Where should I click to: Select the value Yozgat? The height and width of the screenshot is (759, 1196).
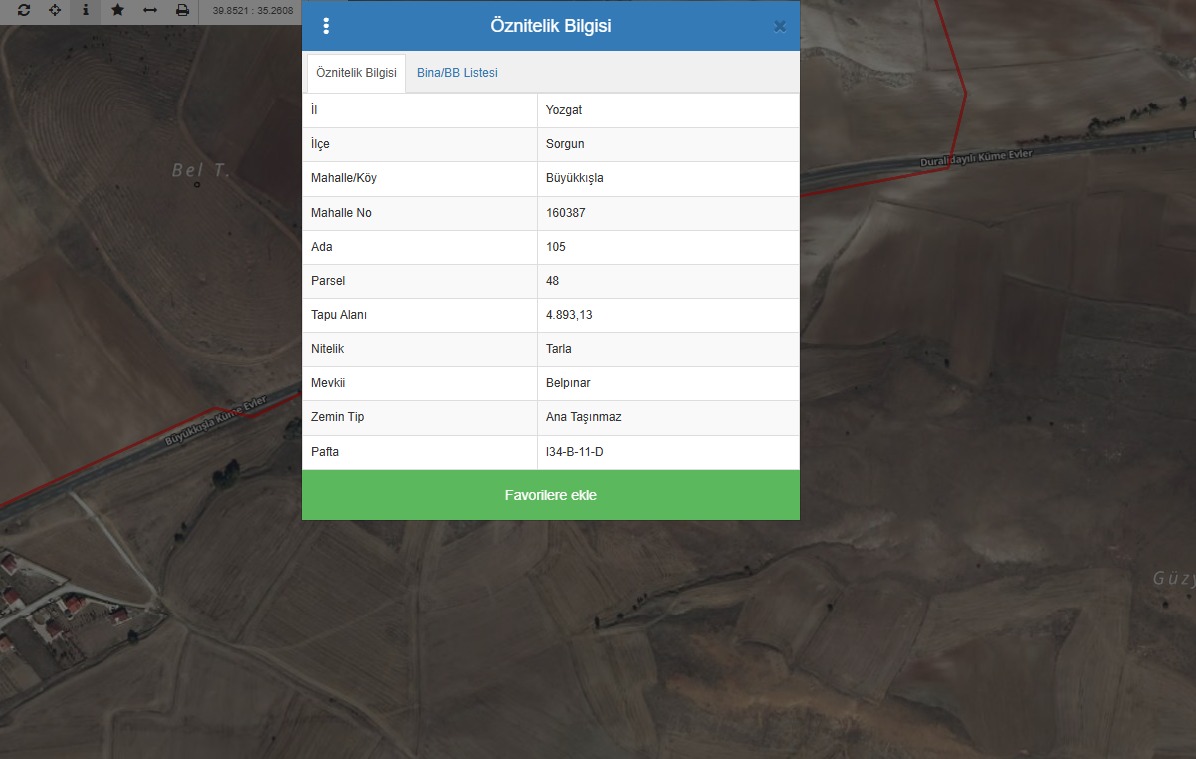(x=564, y=110)
